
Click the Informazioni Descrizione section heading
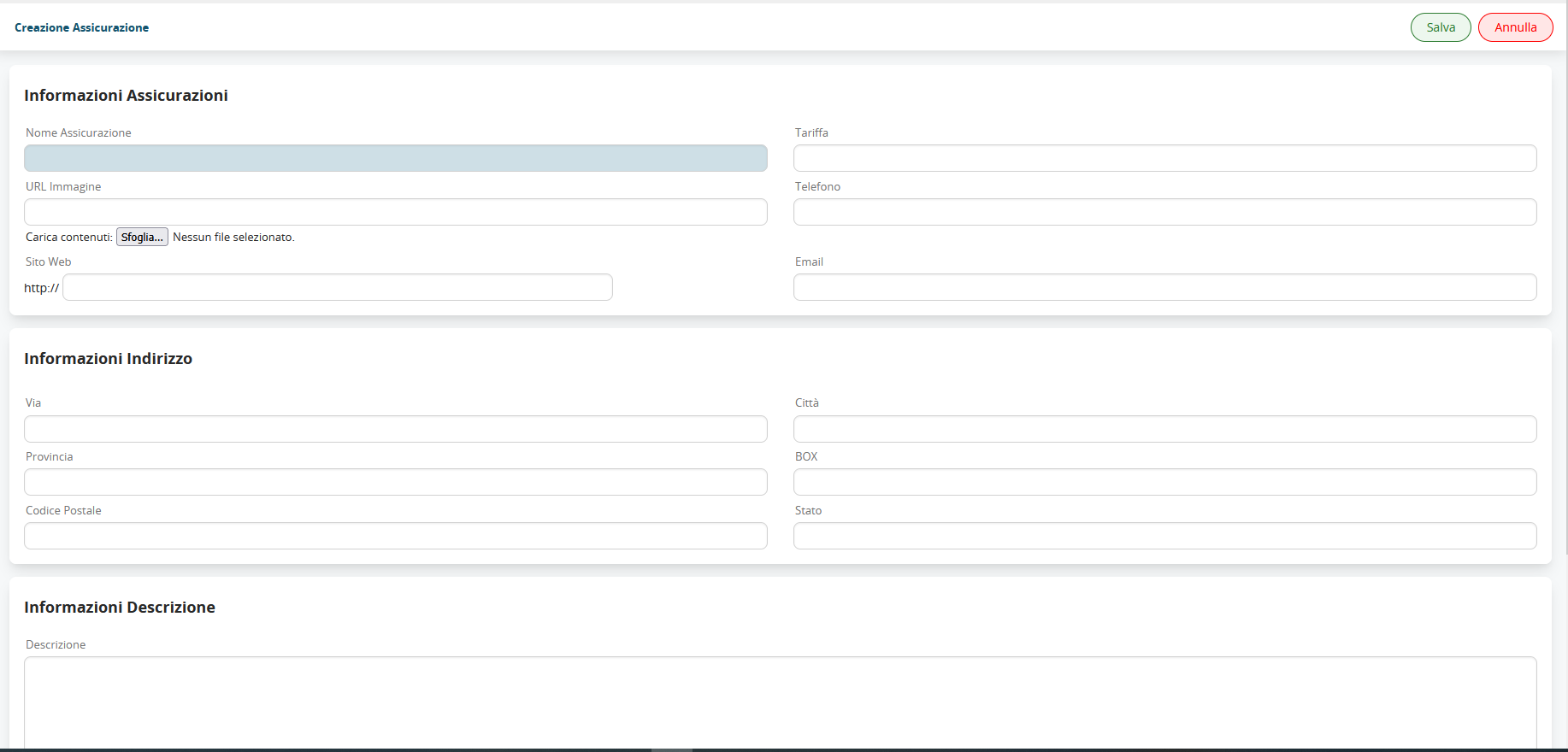120,608
